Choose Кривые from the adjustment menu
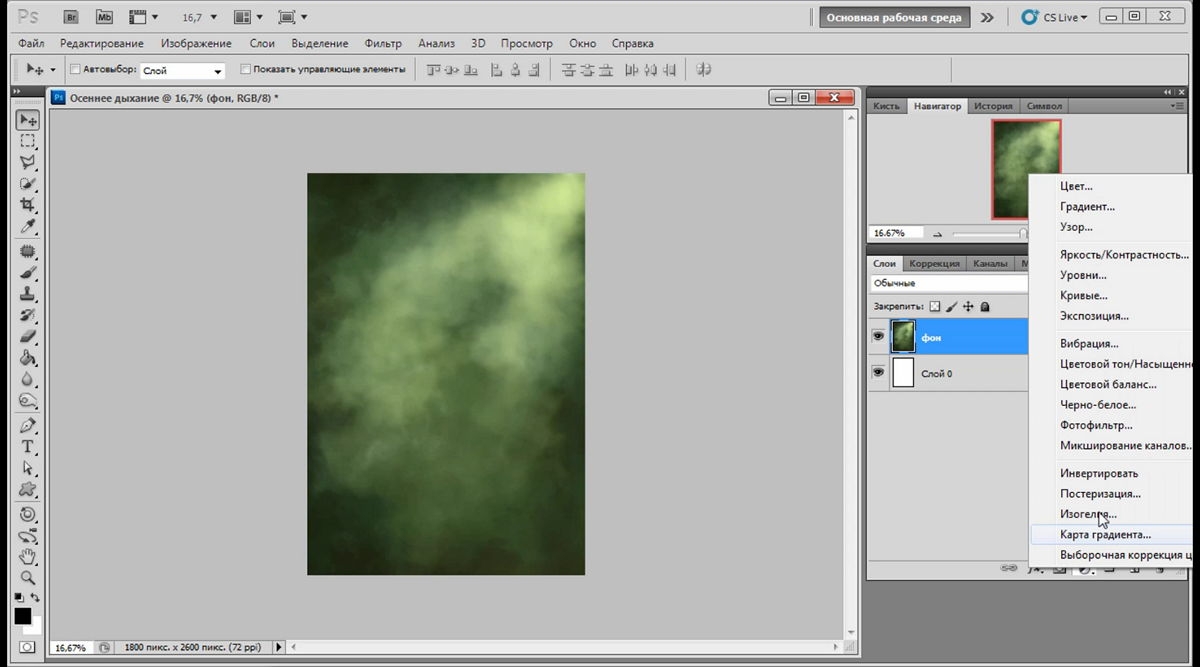Screen dimensions: 1200x667 [x=1083, y=296]
